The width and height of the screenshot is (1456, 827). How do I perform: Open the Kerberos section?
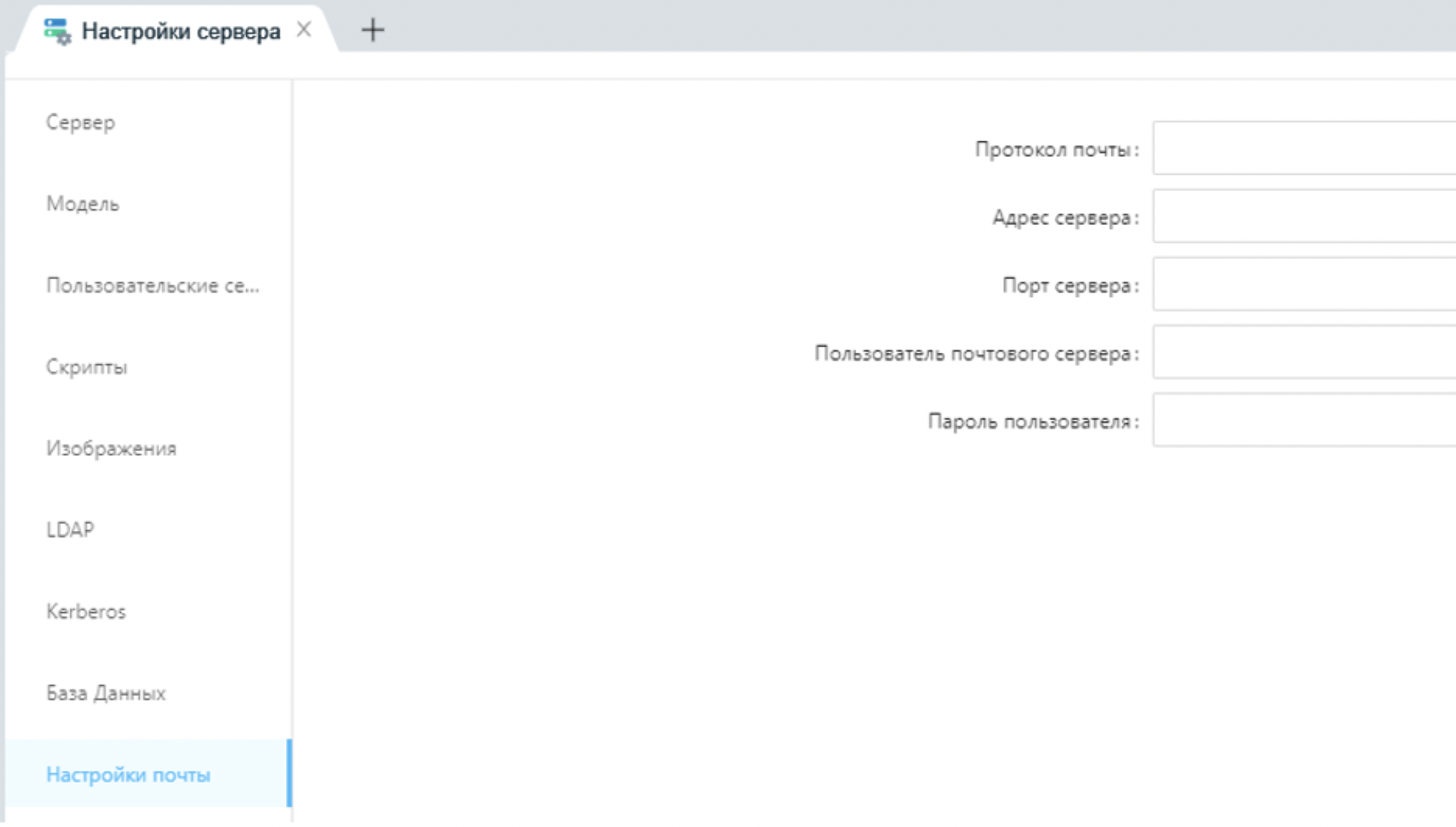[86, 611]
